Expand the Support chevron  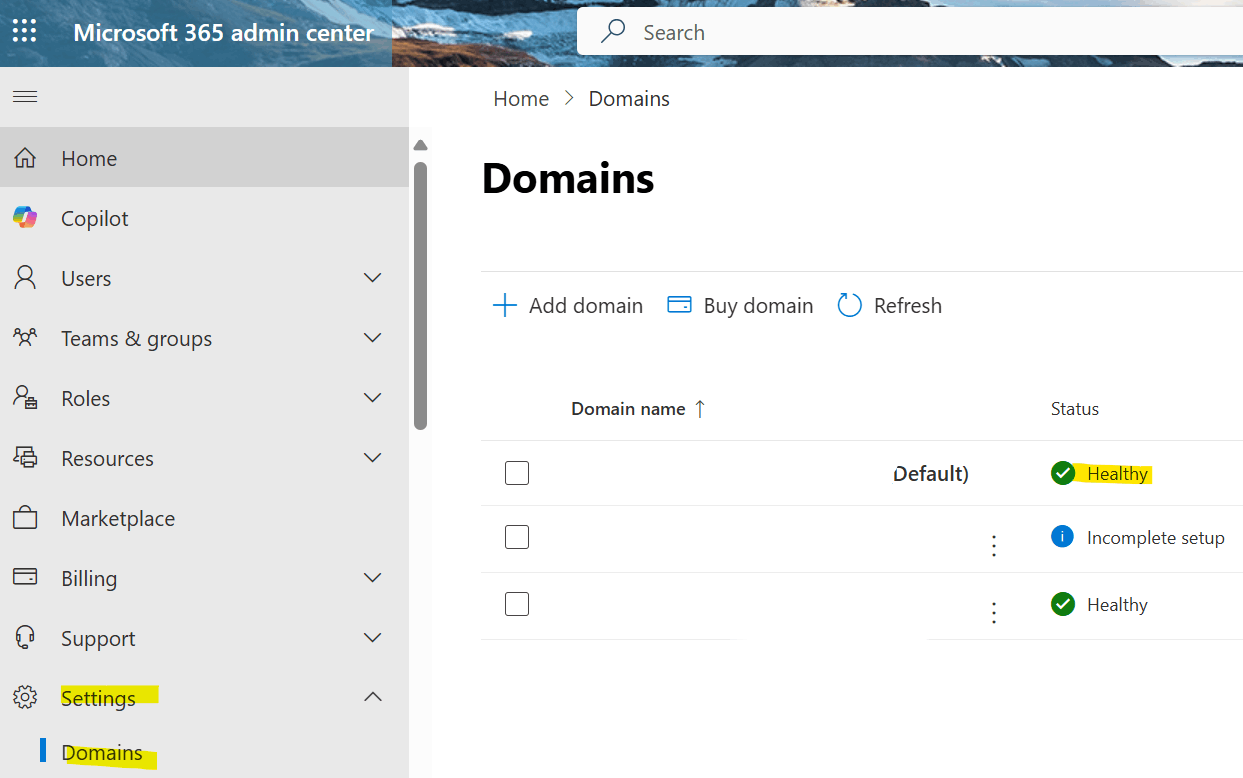[x=373, y=637]
